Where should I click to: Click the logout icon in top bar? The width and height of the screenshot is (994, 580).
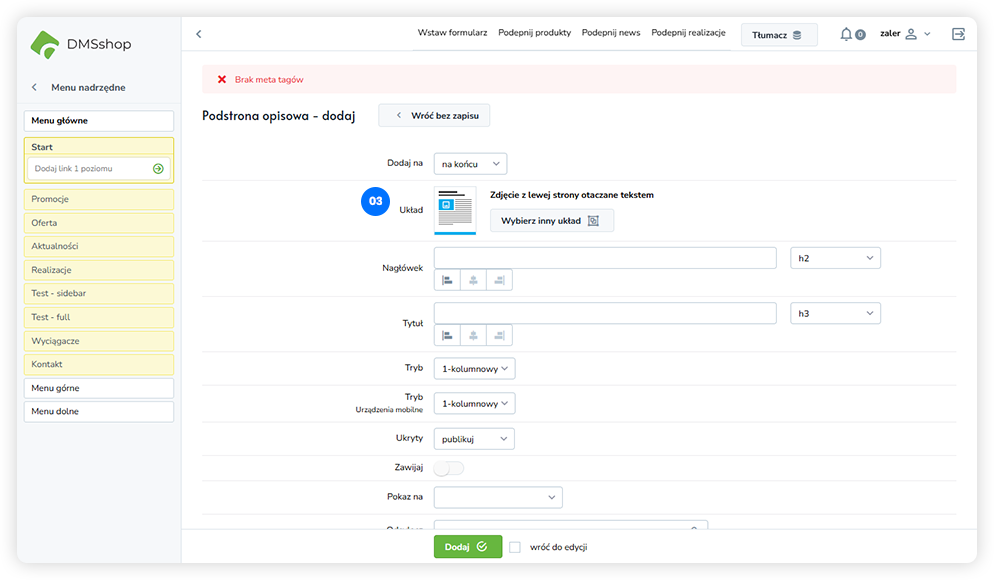[x=958, y=34]
